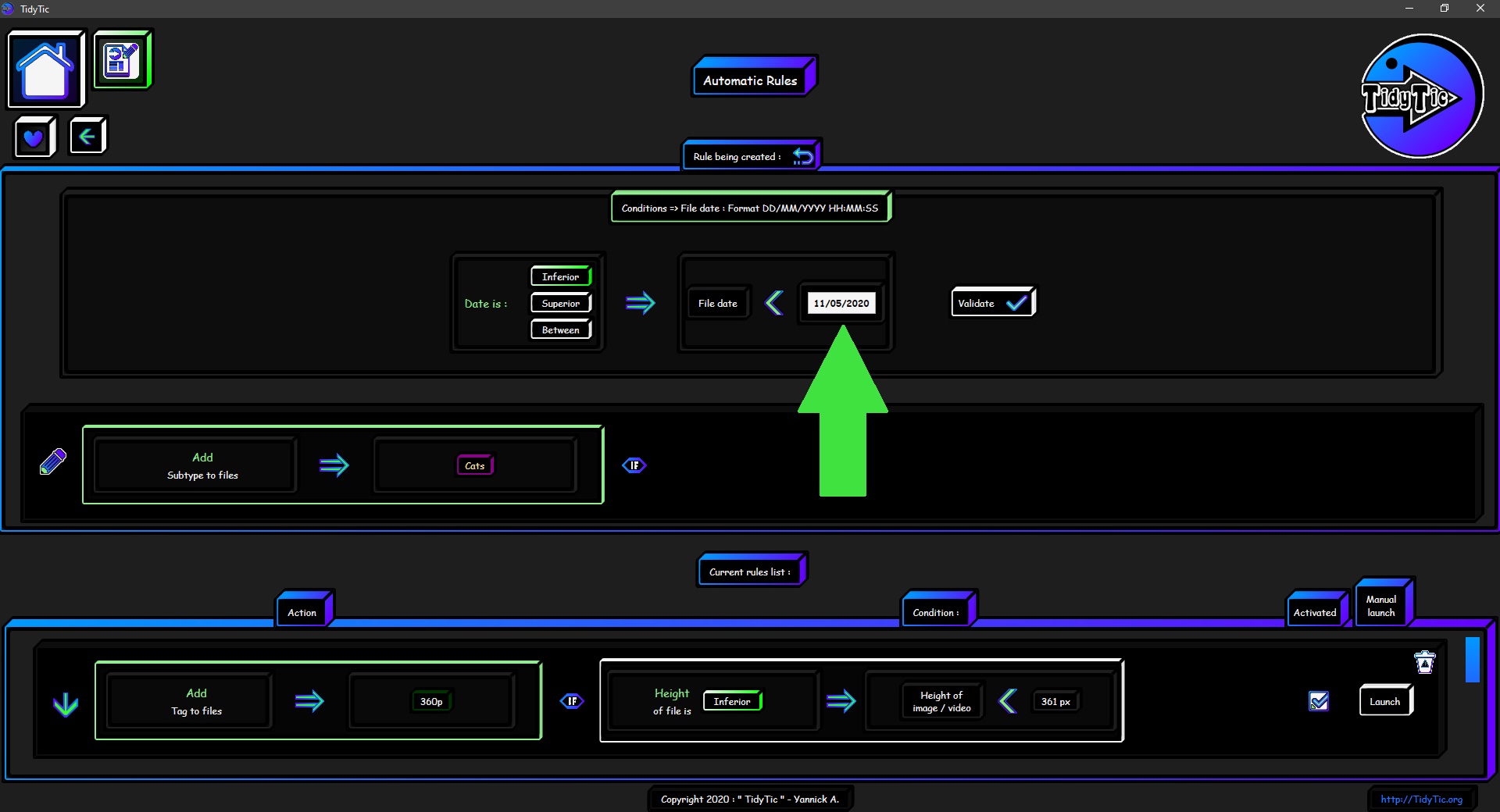Image resolution: width=1500 pixels, height=812 pixels.
Task: Click the blue rules list scrollbar
Action: click(1472, 660)
